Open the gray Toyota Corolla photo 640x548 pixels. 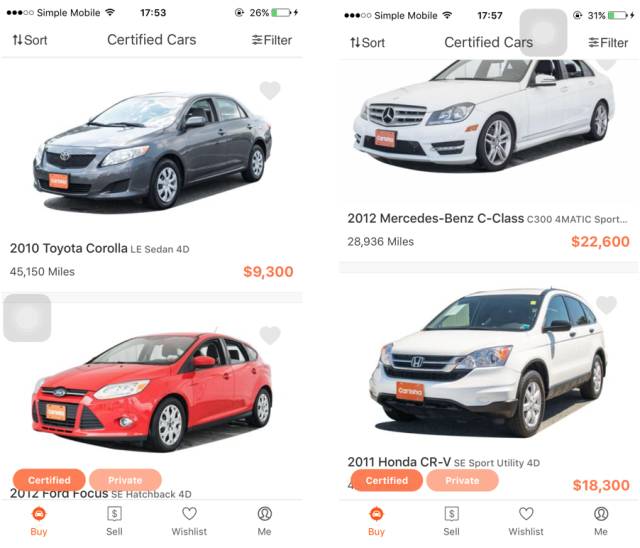pyautogui.click(x=152, y=151)
